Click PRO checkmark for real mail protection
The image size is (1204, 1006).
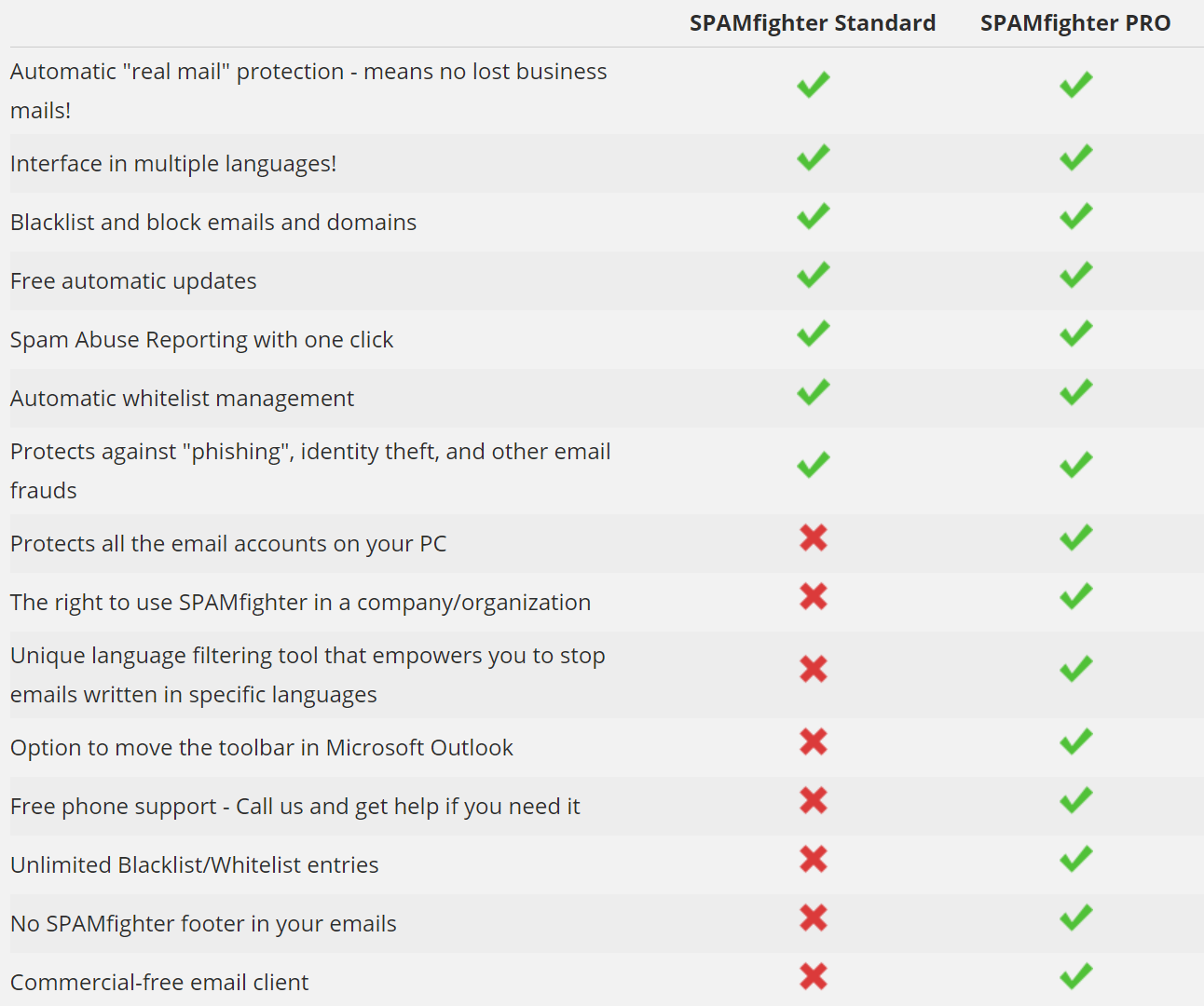(1075, 85)
